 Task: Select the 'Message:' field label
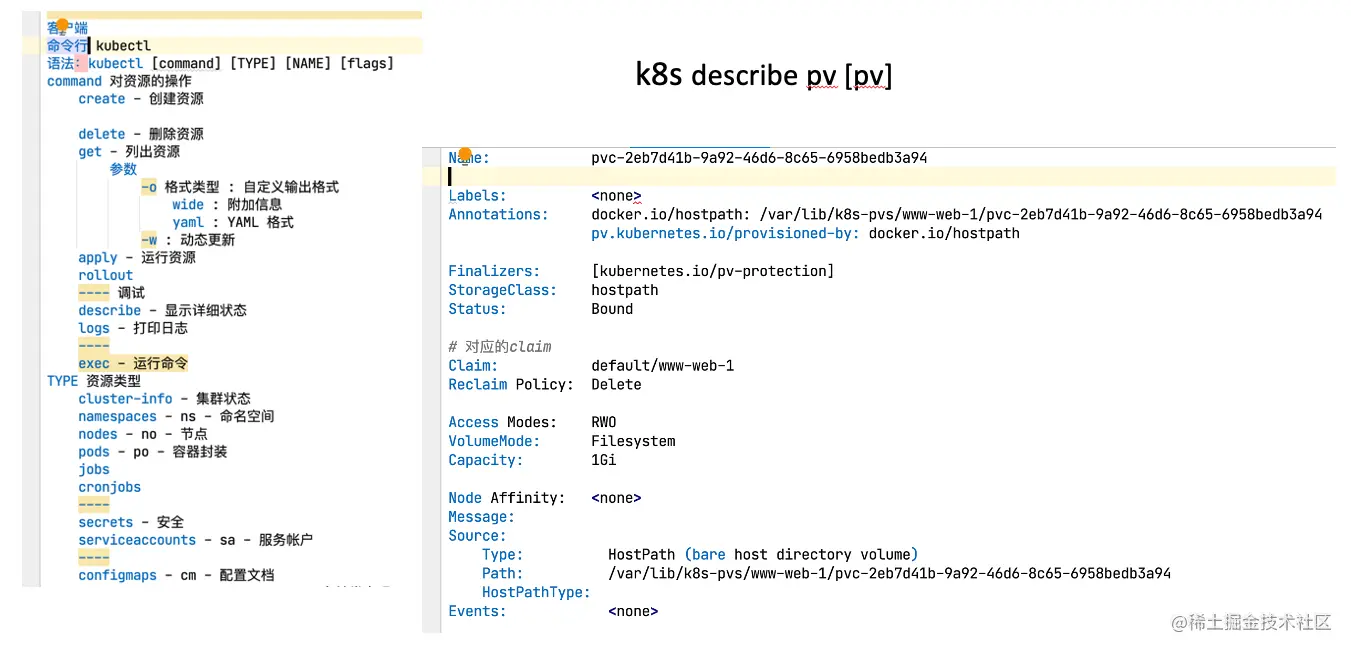tap(481, 517)
